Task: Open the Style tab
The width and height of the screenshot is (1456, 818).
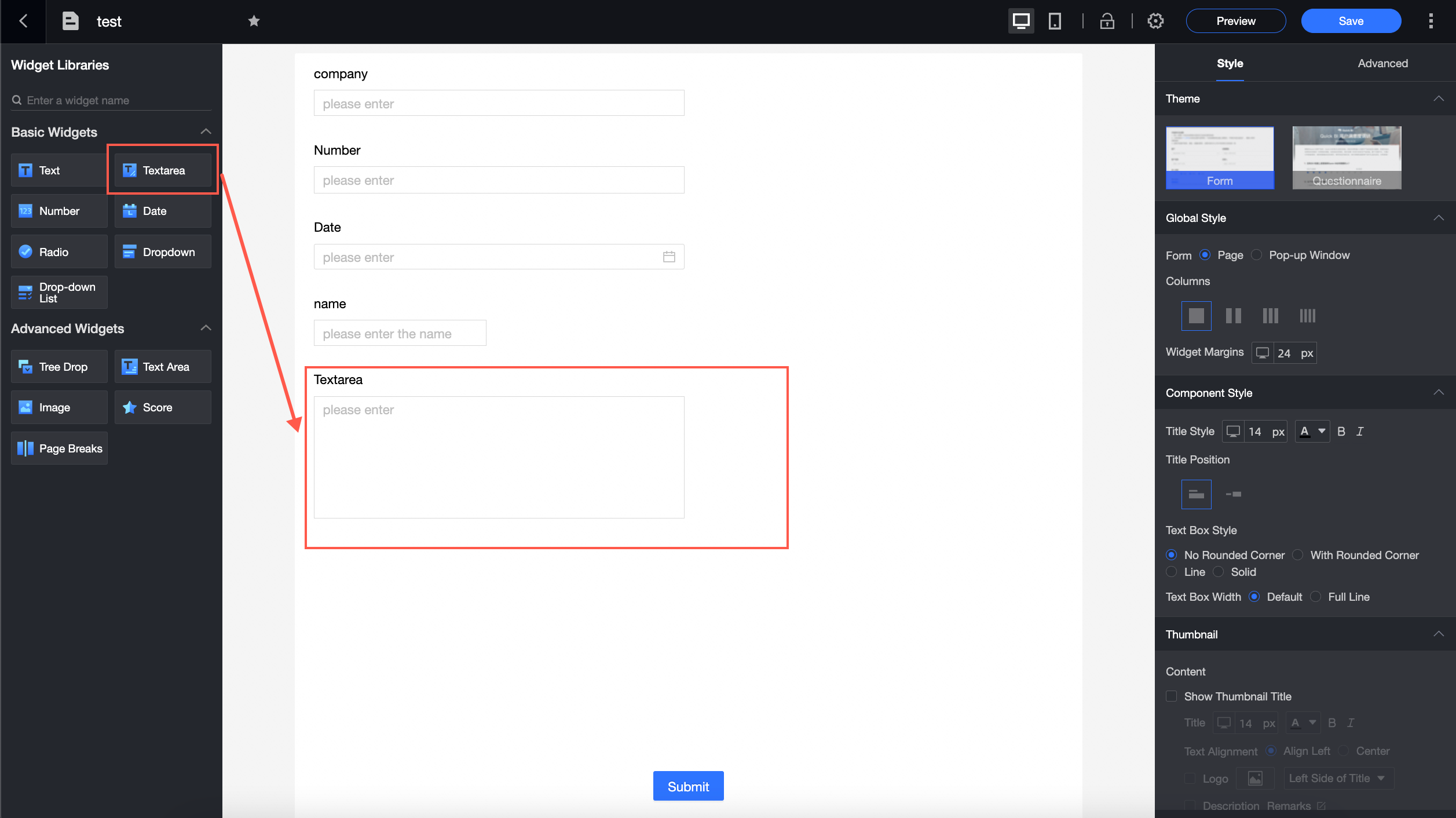Action: click(1230, 63)
